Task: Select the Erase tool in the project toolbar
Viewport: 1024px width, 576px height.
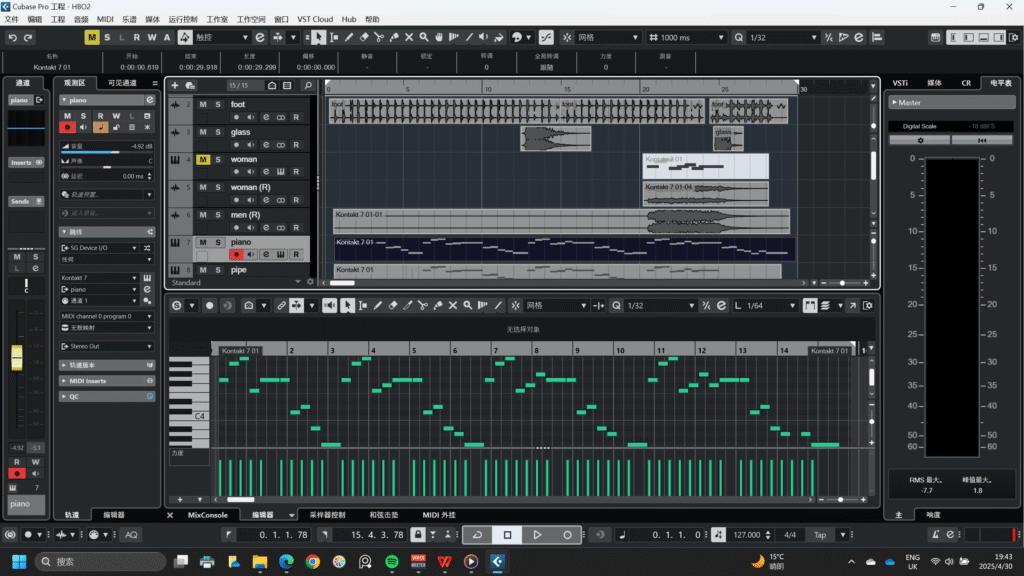Action: tap(364, 37)
